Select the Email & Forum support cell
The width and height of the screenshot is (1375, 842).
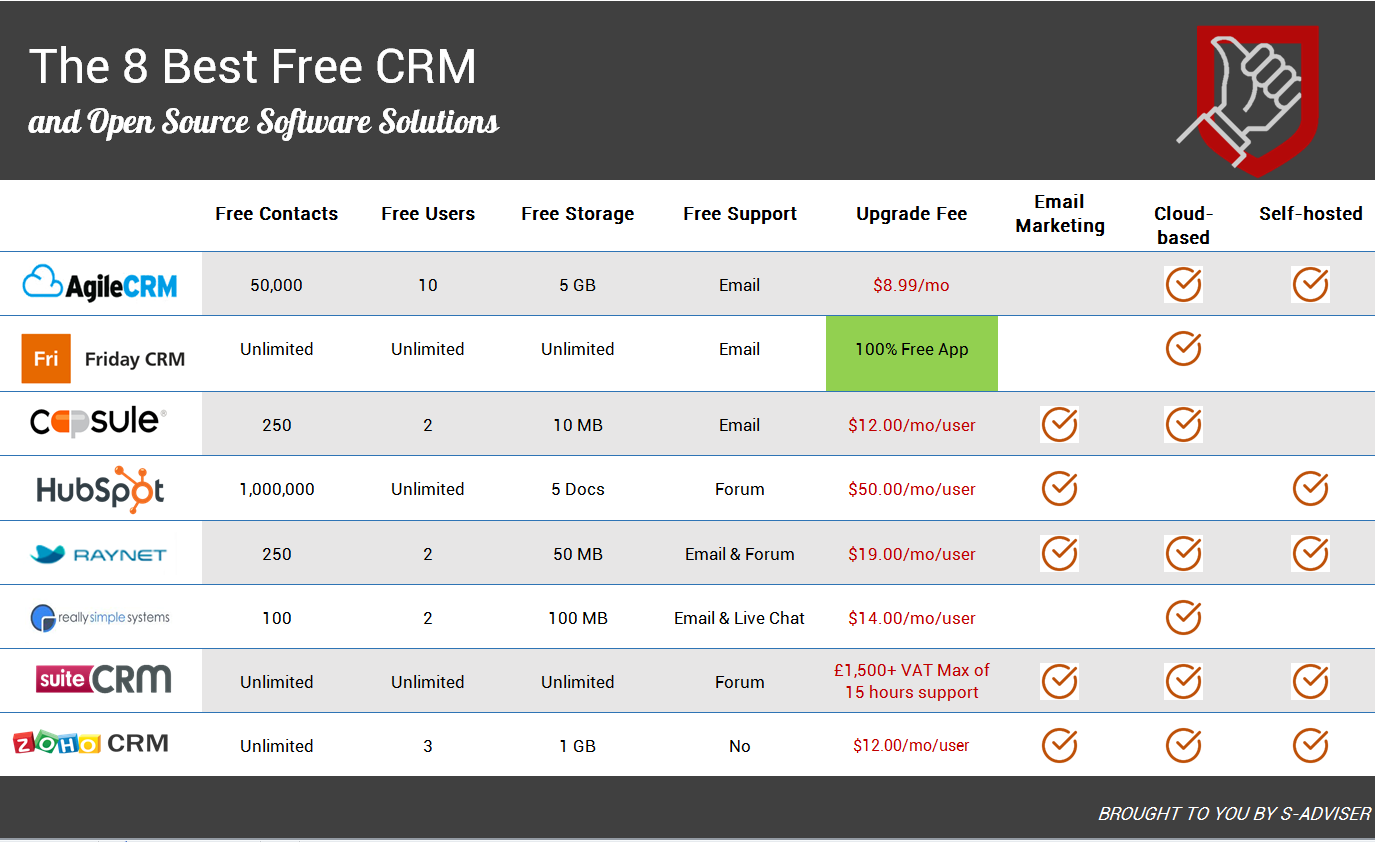[740, 554]
